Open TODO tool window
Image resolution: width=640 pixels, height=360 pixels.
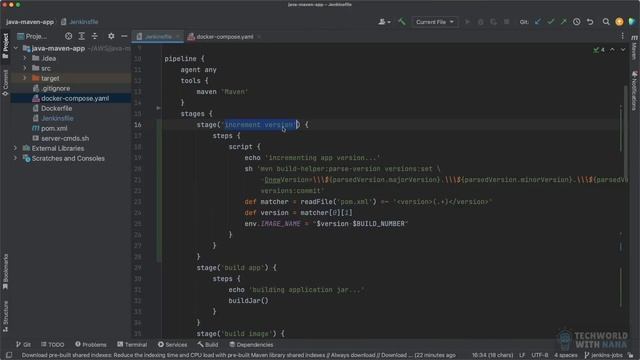[52, 344]
